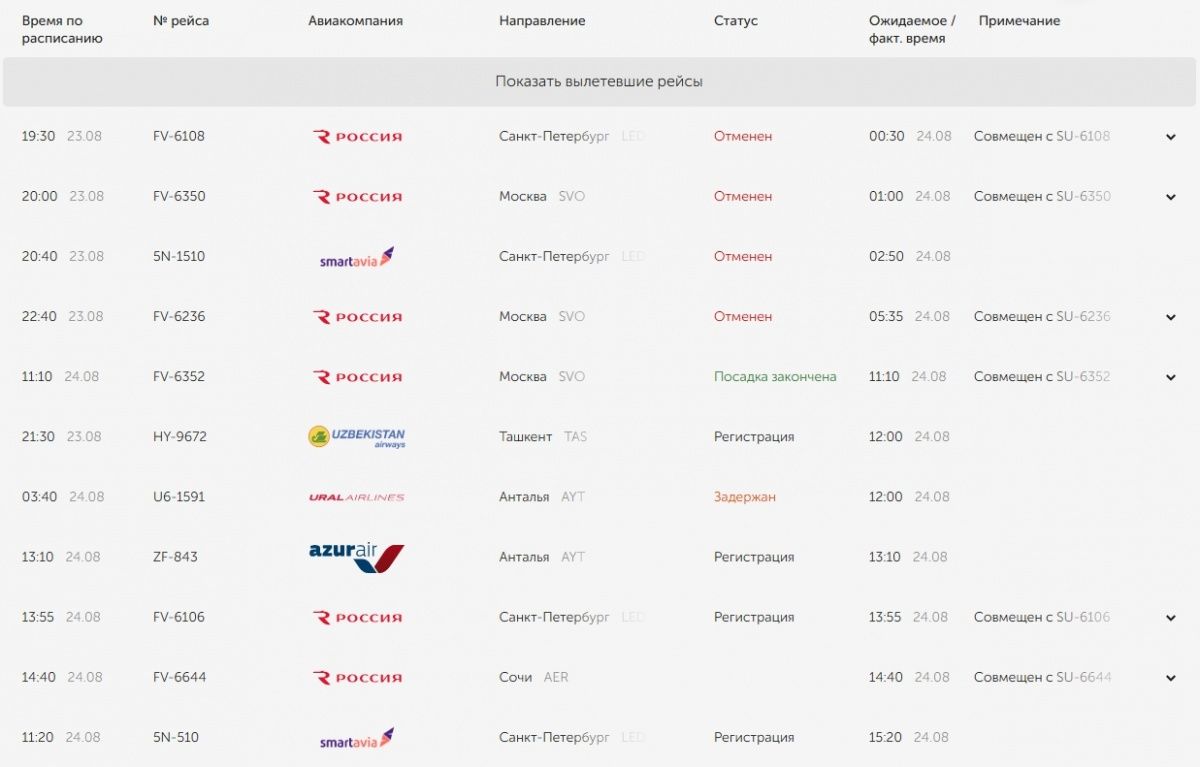Click the Rossiya logo for flight FV-6108
This screenshot has width=1200, height=767.
358,137
